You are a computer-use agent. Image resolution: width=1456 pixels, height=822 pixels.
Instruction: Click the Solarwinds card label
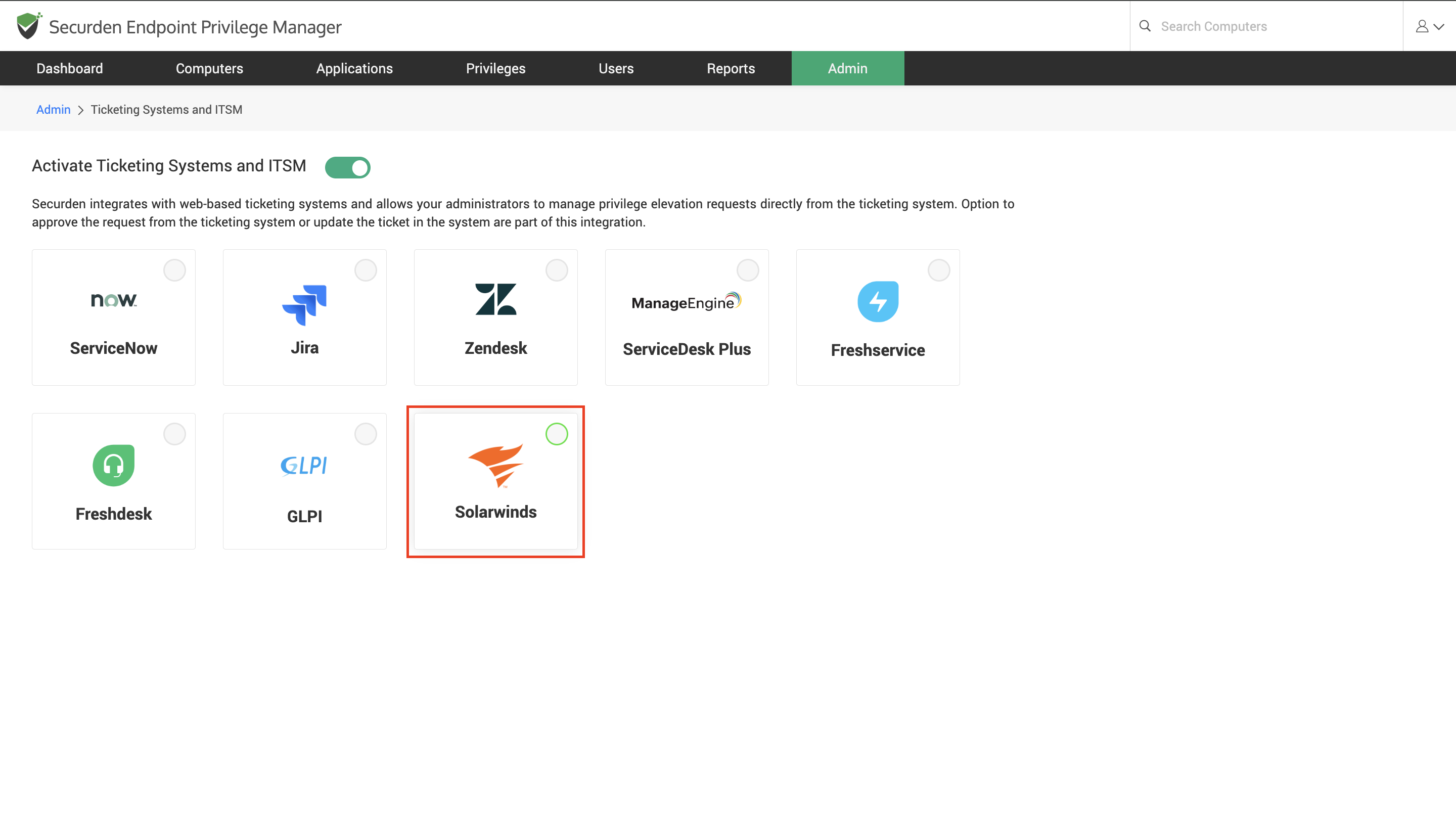click(495, 512)
